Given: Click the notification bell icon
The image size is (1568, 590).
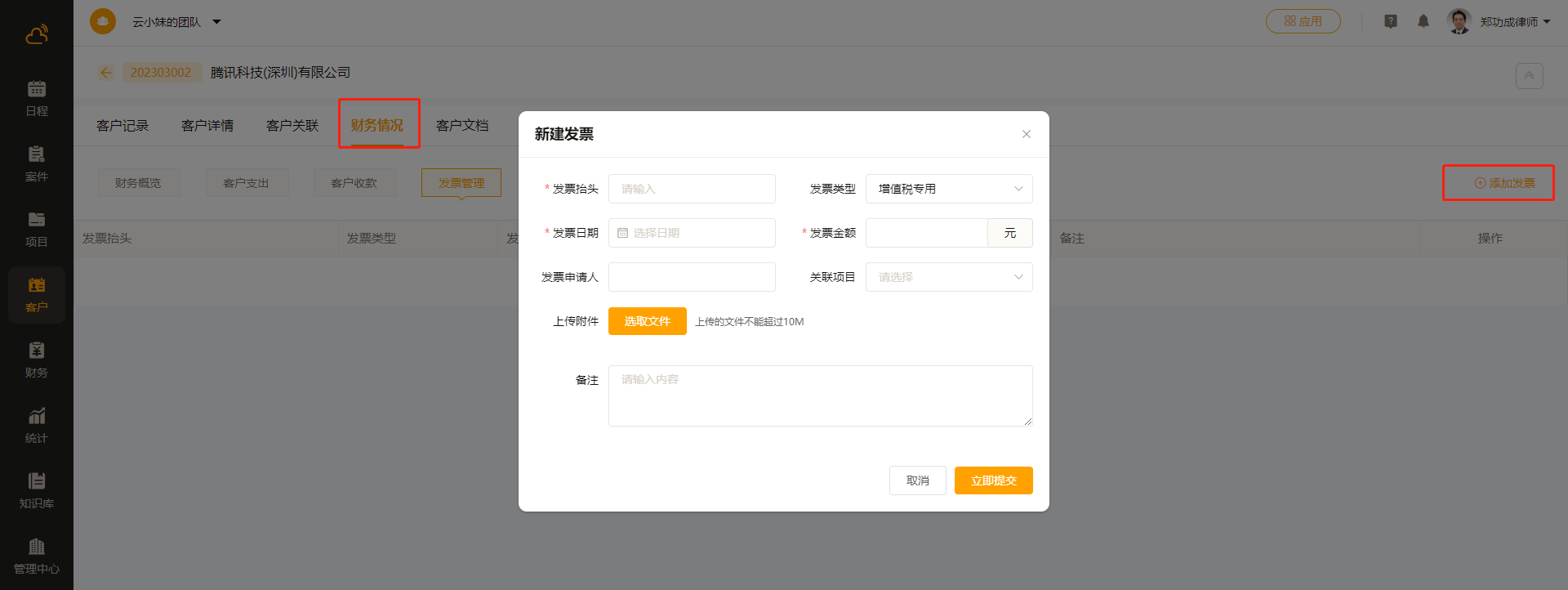Looking at the screenshot, I should tap(1423, 21).
